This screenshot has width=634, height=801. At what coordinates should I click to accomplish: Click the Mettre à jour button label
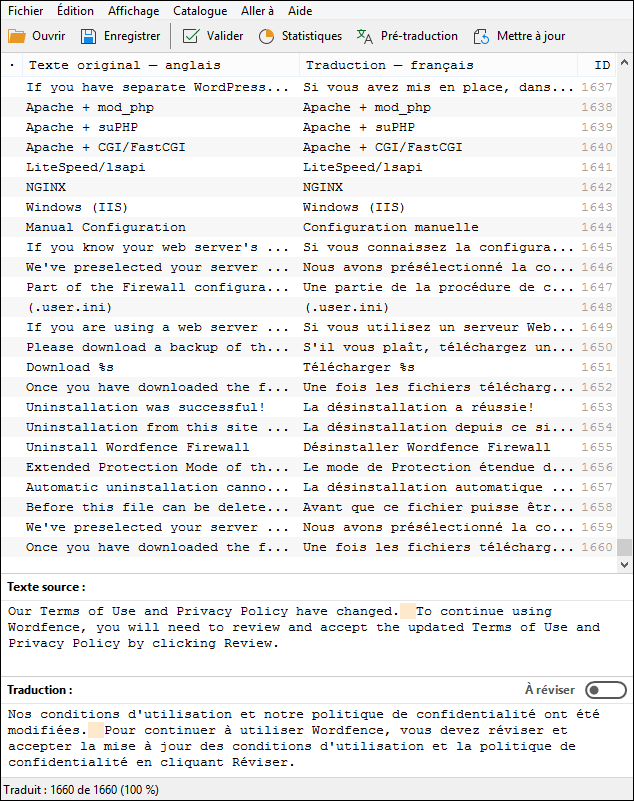coord(531,36)
